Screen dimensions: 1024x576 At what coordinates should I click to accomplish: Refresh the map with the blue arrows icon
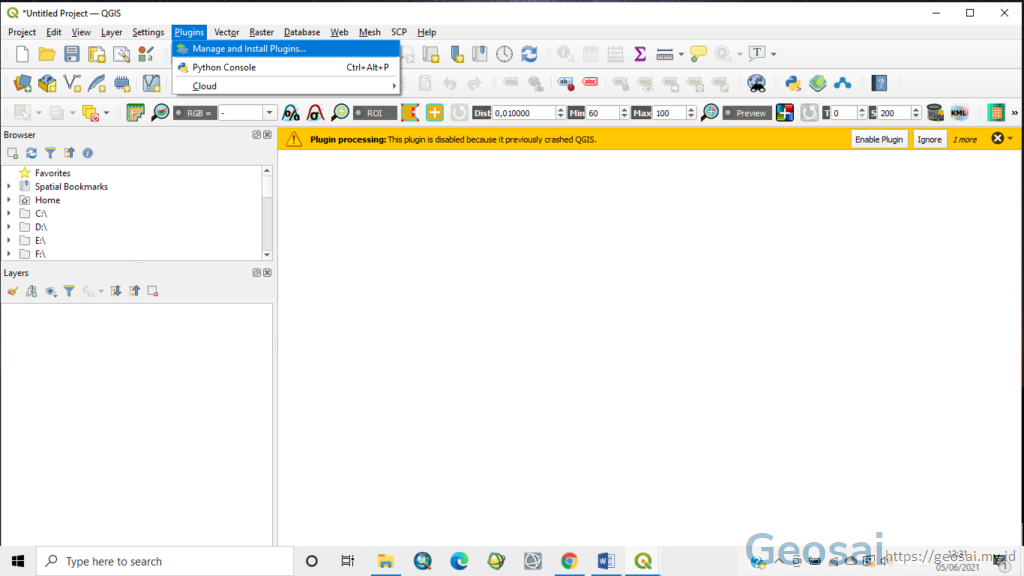click(x=529, y=54)
